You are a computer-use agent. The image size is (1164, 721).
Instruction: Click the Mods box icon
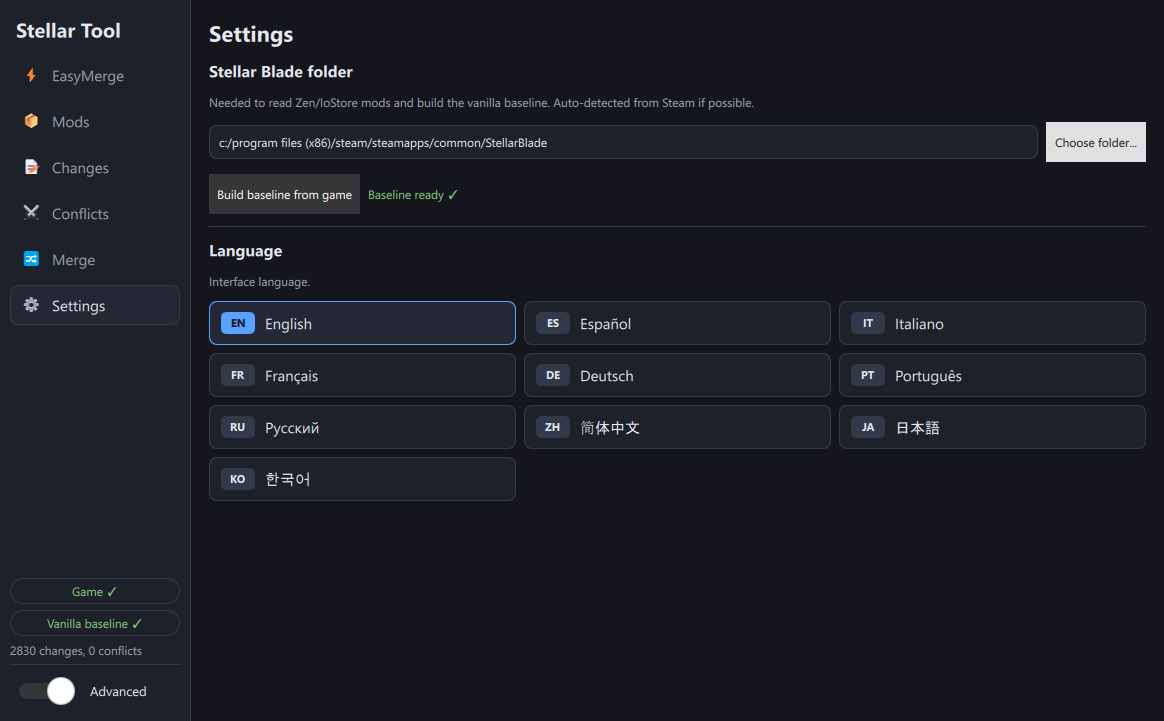click(x=31, y=121)
